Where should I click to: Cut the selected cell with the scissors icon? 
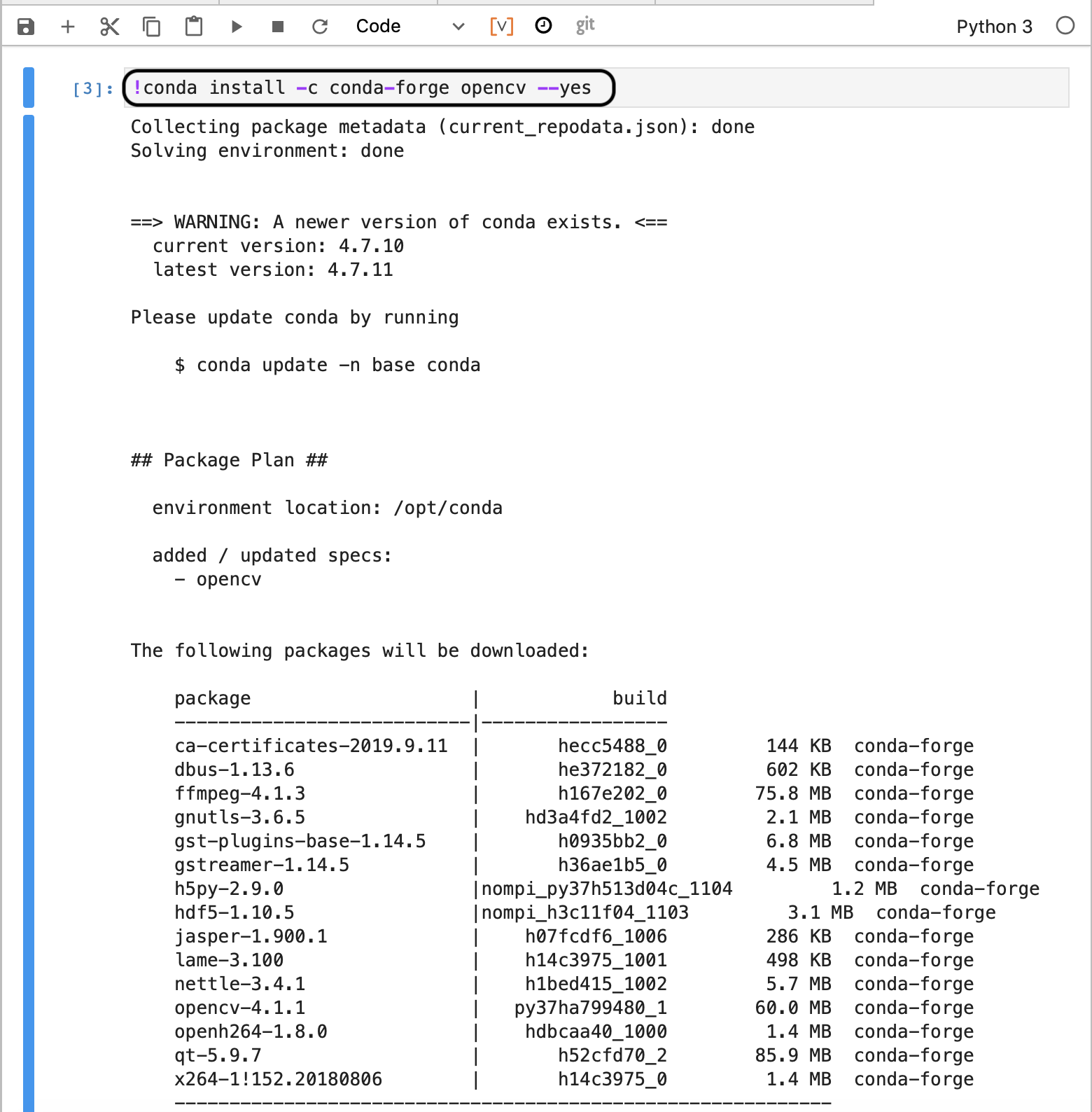point(110,27)
